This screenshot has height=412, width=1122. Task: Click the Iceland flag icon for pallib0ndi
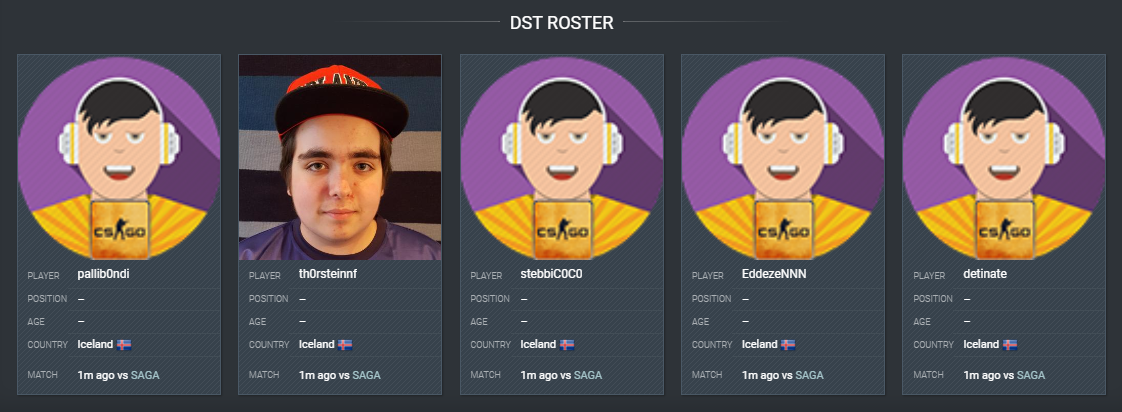click(x=124, y=345)
